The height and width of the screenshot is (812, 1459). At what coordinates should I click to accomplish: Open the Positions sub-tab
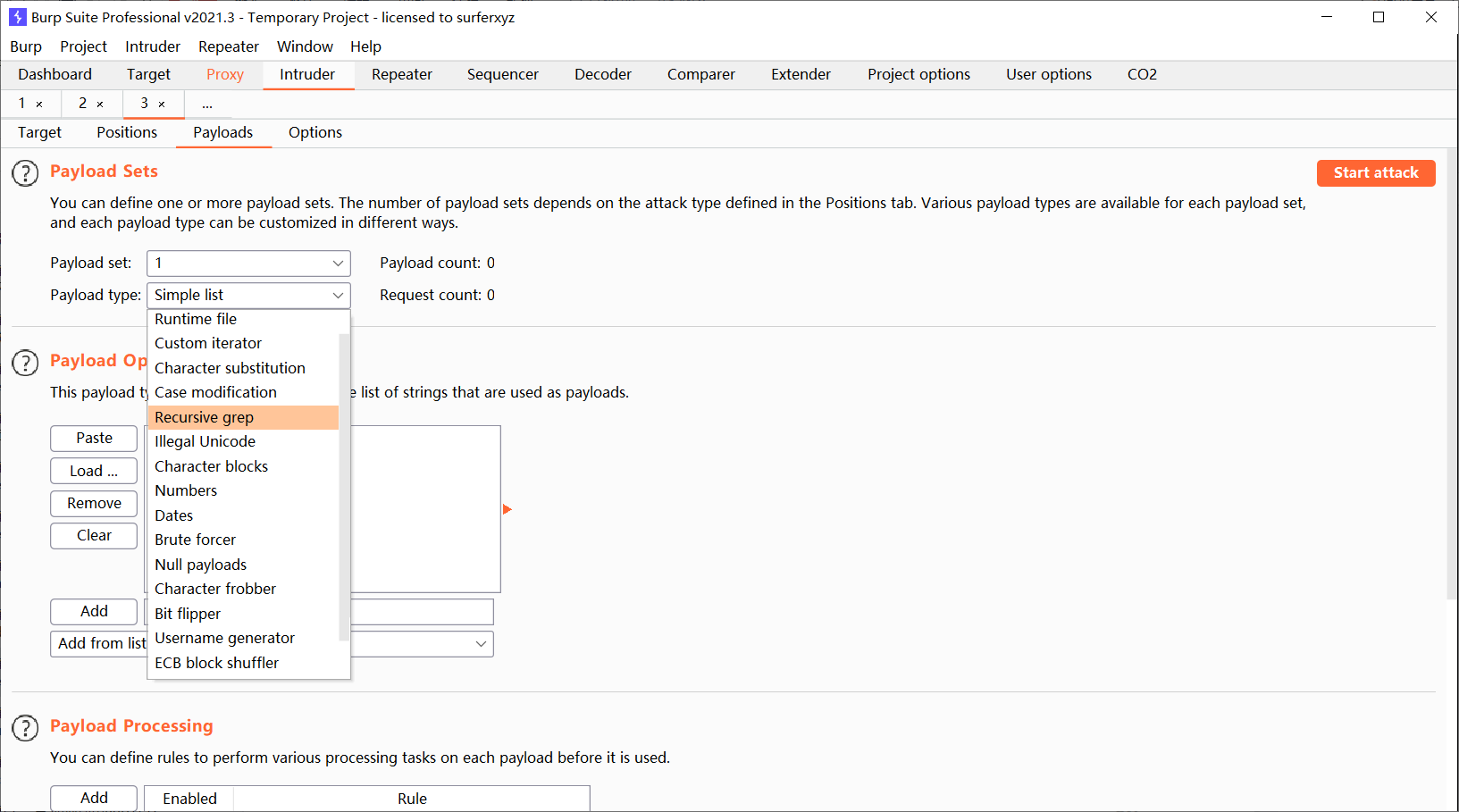[x=127, y=133]
